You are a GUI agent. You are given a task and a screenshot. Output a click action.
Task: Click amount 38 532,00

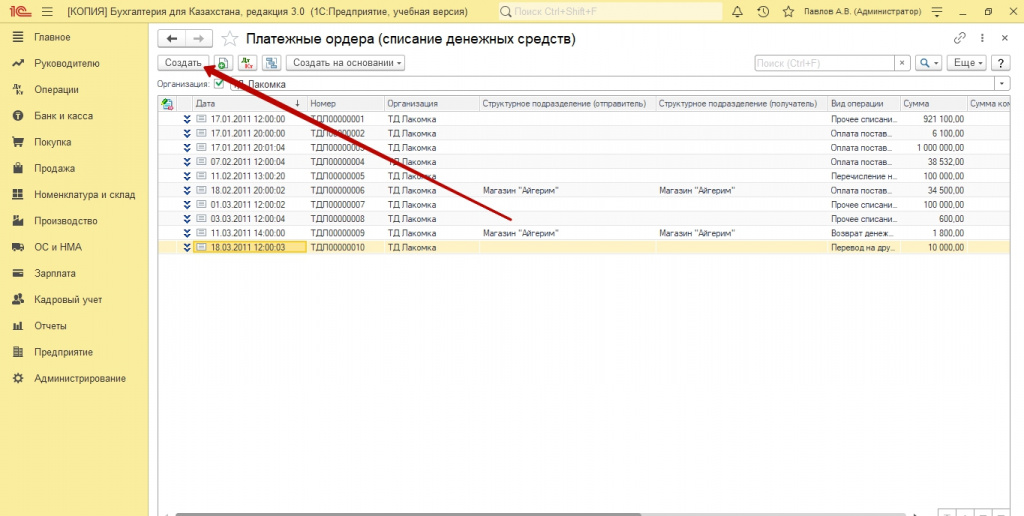pos(946,162)
